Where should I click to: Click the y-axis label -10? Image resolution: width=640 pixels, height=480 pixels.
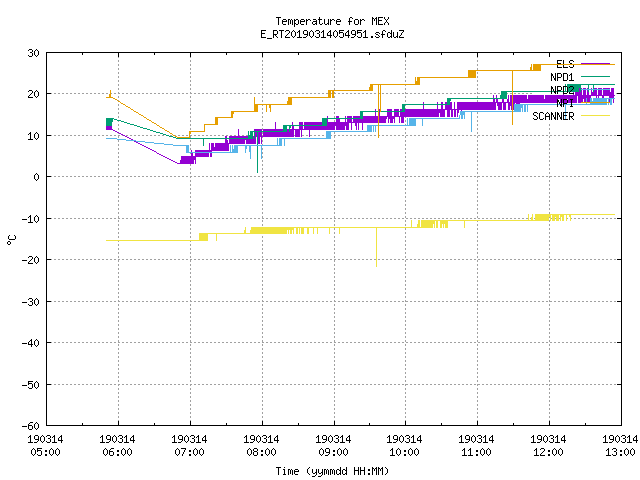click(31, 219)
